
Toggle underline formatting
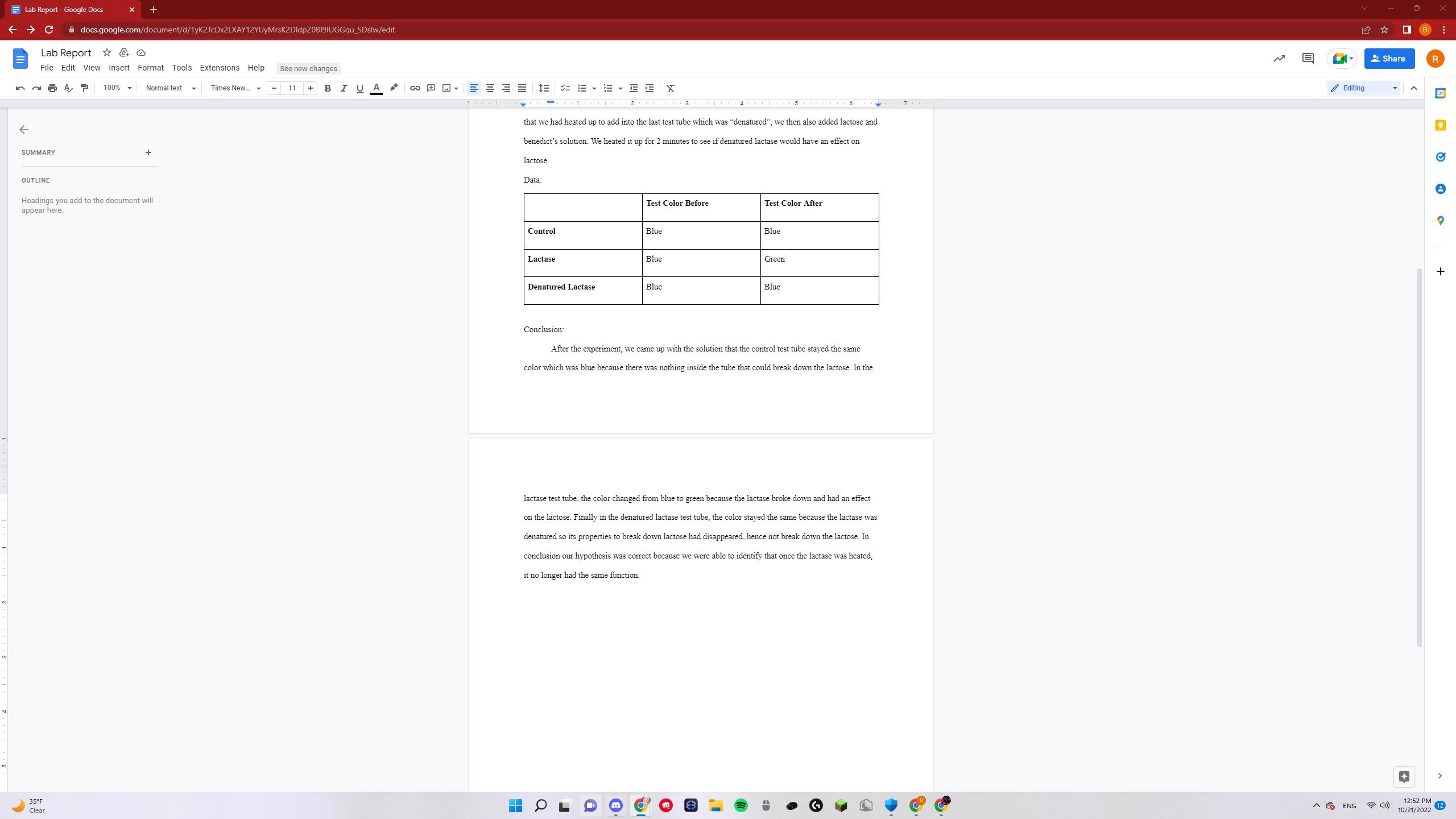(359, 88)
